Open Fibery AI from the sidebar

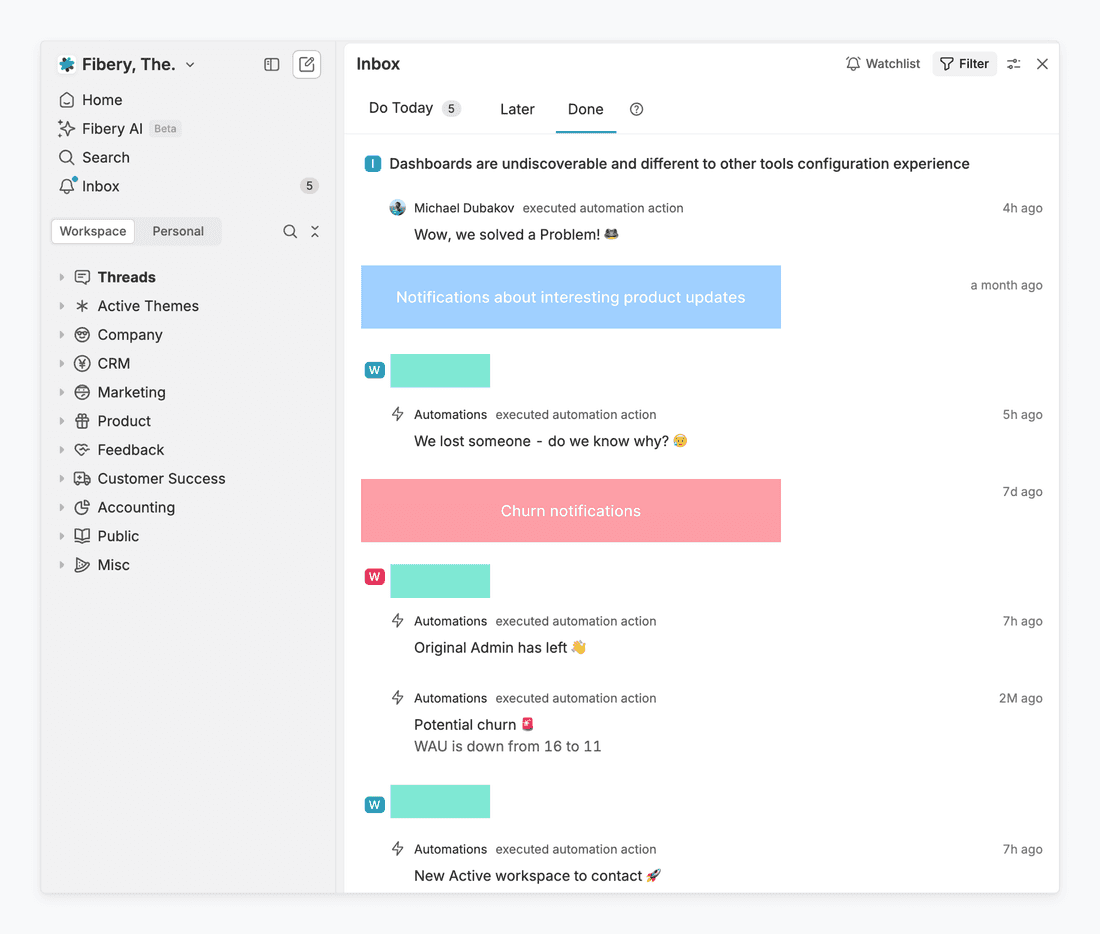pyautogui.click(x=112, y=128)
